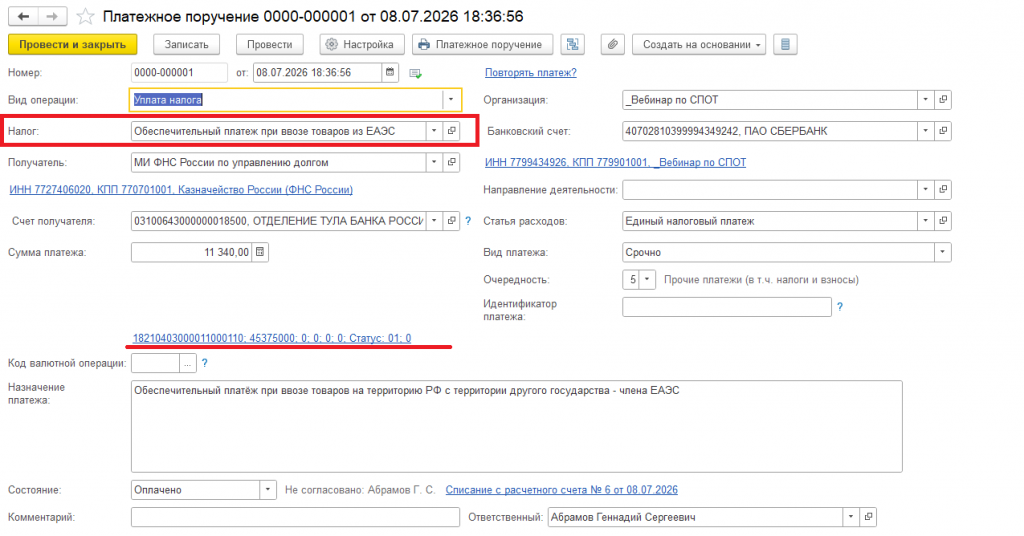Viewport: 1024px width, 536px height.
Task: Show help for Идентификатор платежа
Action: 840,306
